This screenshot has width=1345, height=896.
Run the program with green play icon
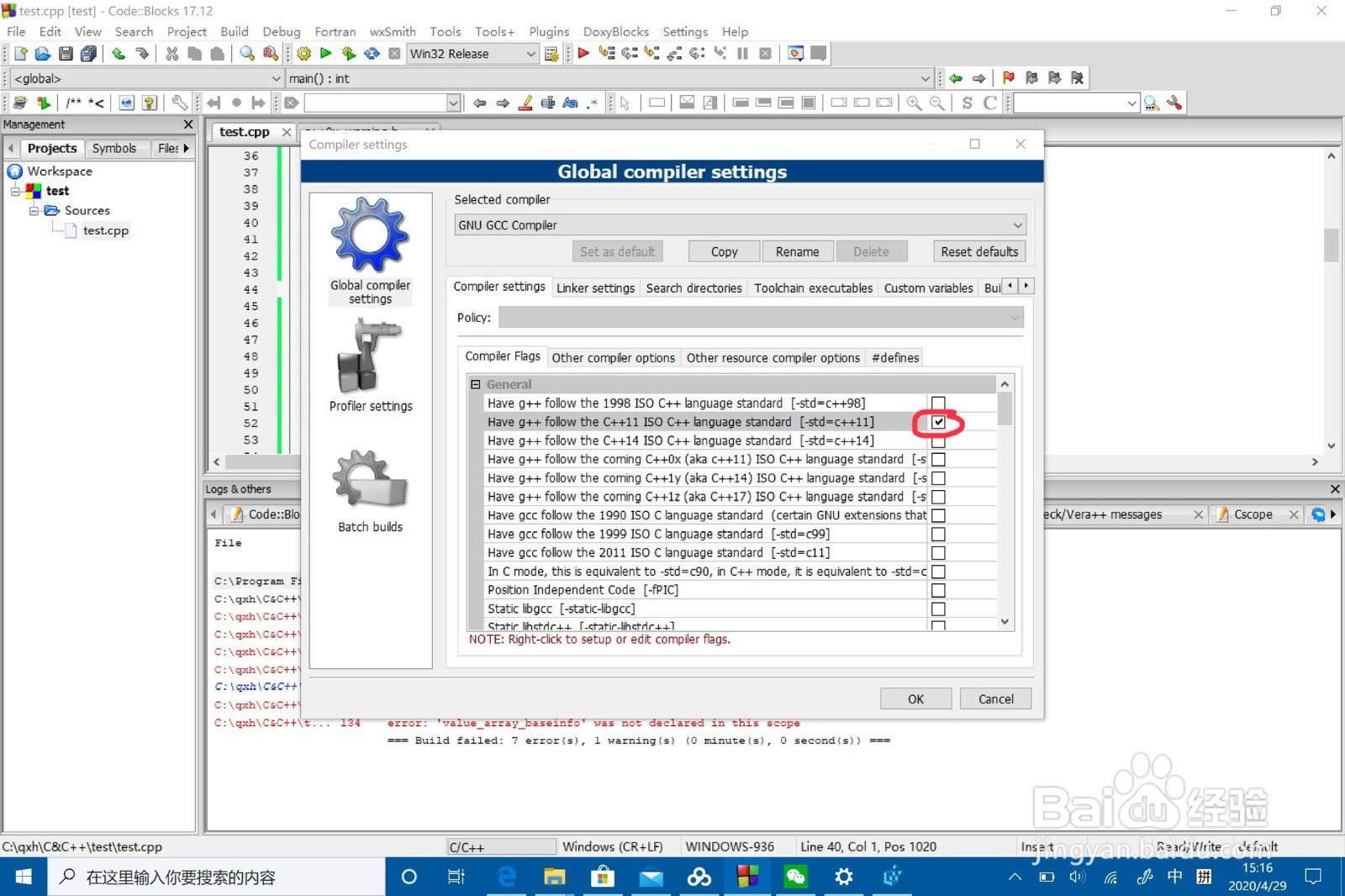click(326, 54)
